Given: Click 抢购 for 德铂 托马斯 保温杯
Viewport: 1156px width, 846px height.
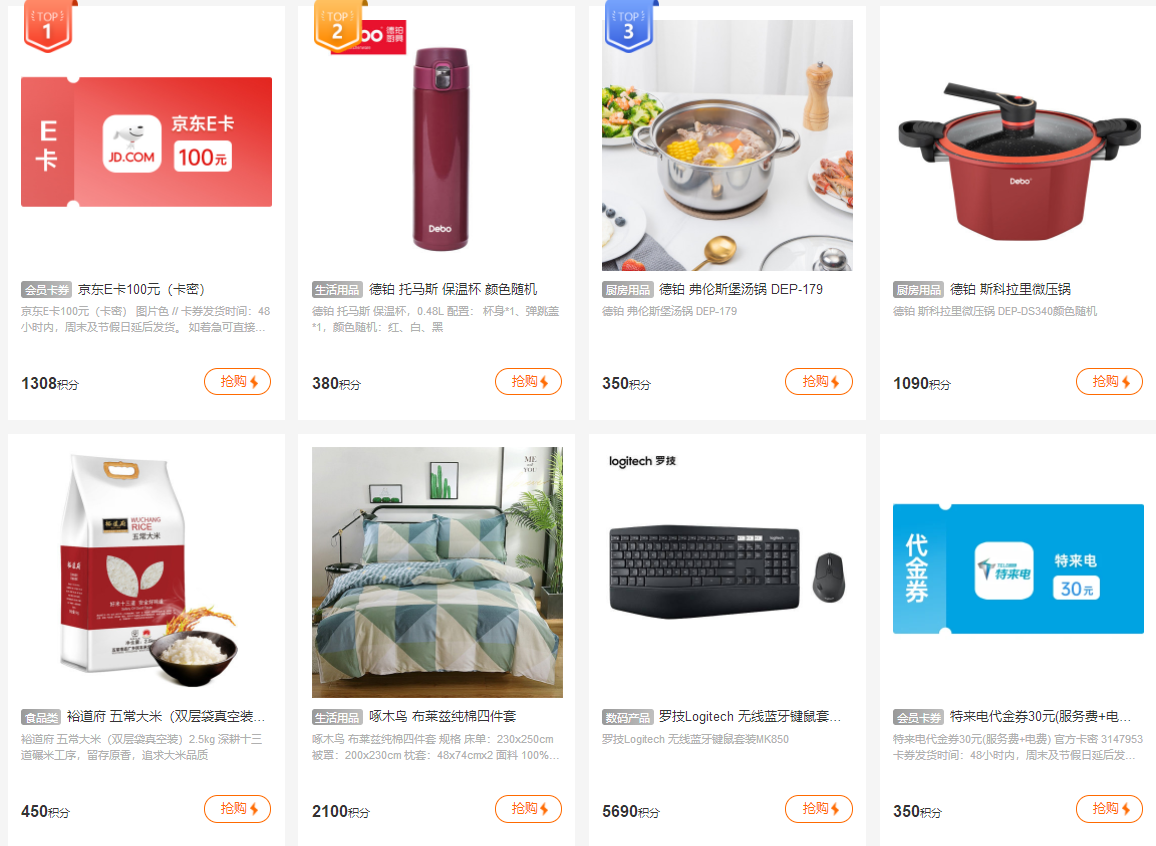Looking at the screenshot, I should coord(528,382).
